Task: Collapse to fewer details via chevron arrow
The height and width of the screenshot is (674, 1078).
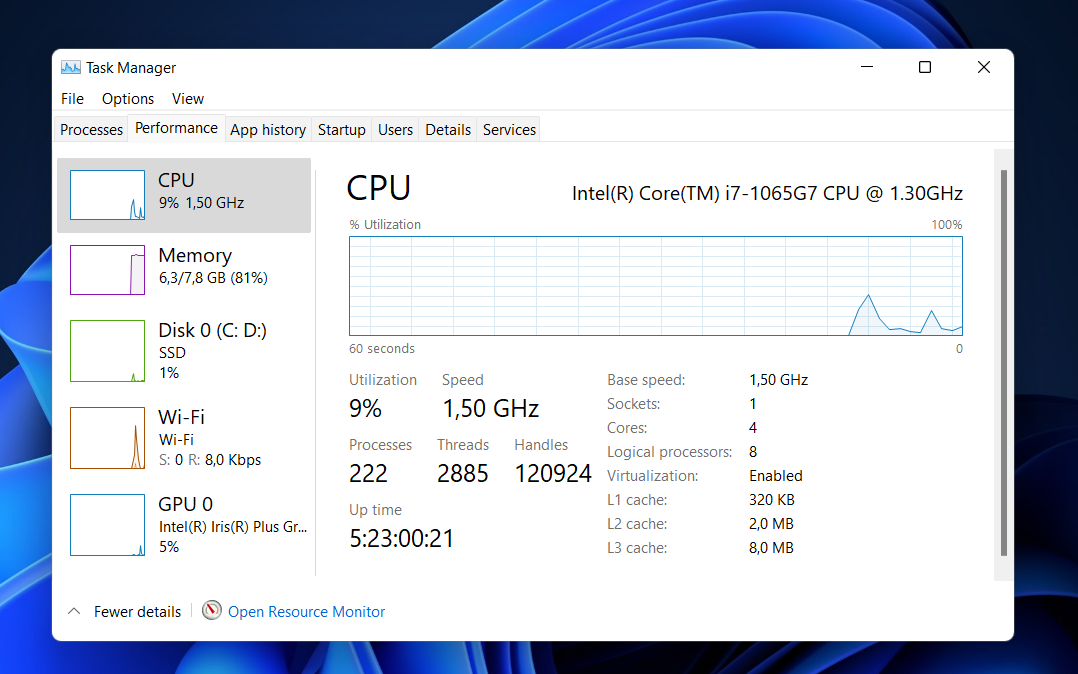Action: pyautogui.click(x=73, y=611)
